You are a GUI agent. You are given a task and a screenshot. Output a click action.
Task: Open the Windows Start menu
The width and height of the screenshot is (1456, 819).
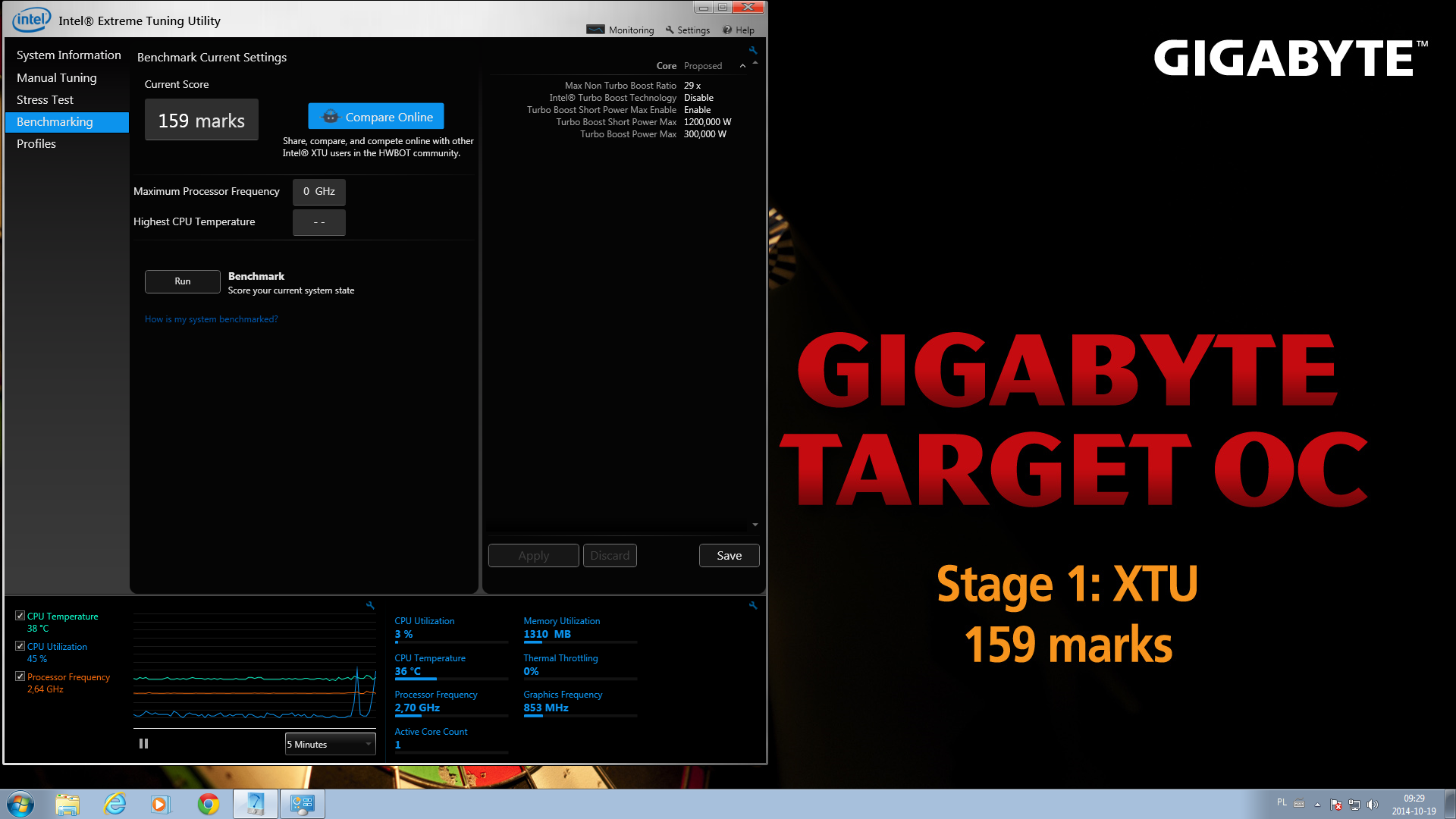20,804
